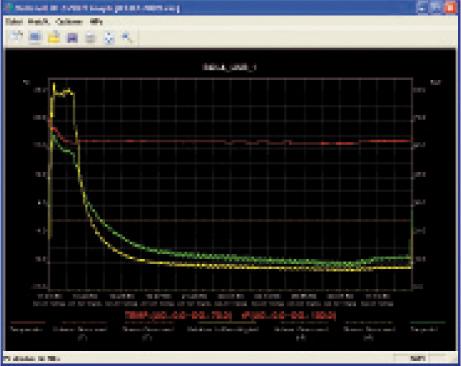Click the right-side panel in the status bar
Screen dimensions: 461x366
pos(418,359)
